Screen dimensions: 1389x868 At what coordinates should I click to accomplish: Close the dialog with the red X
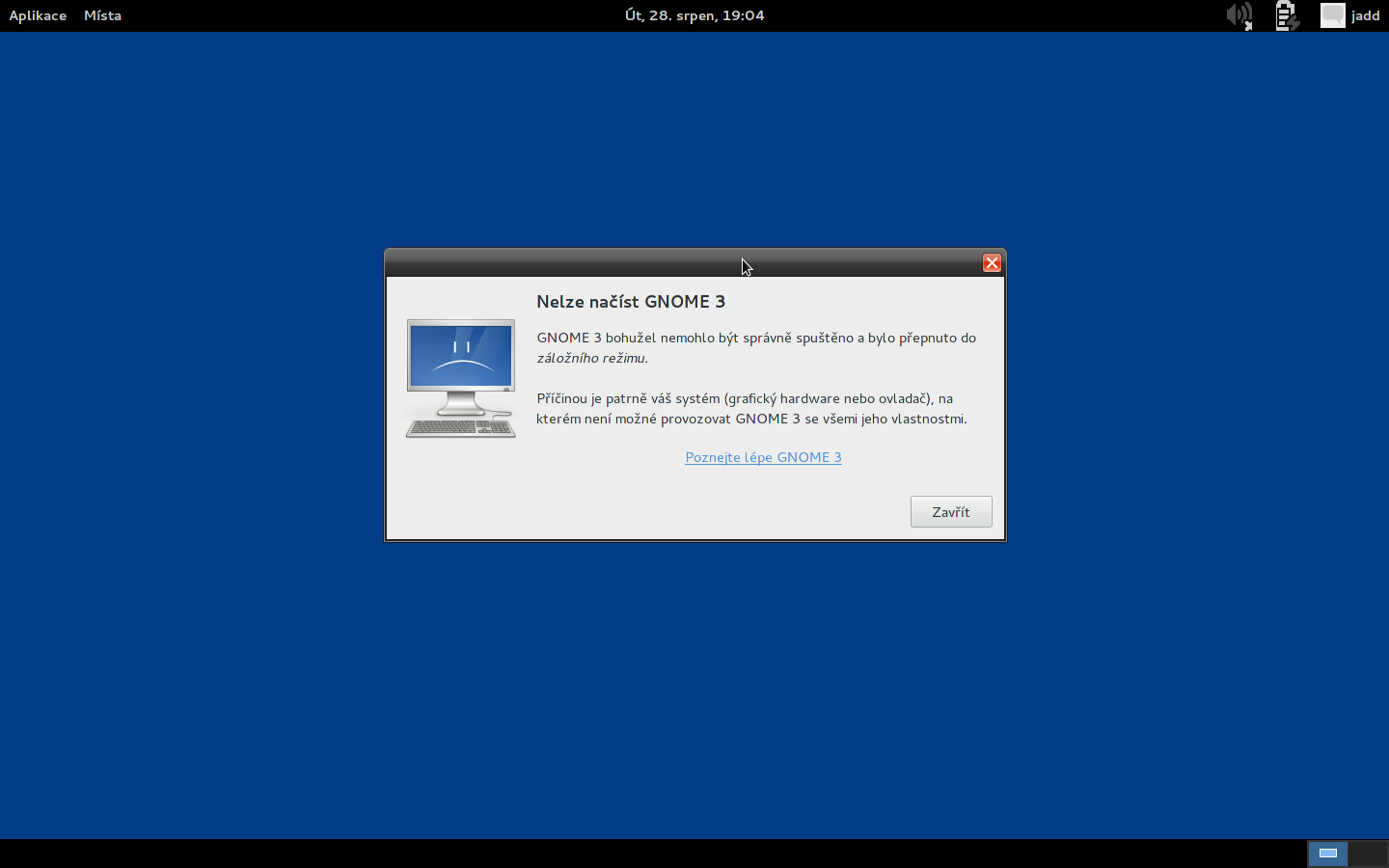[x=992, y=263]
